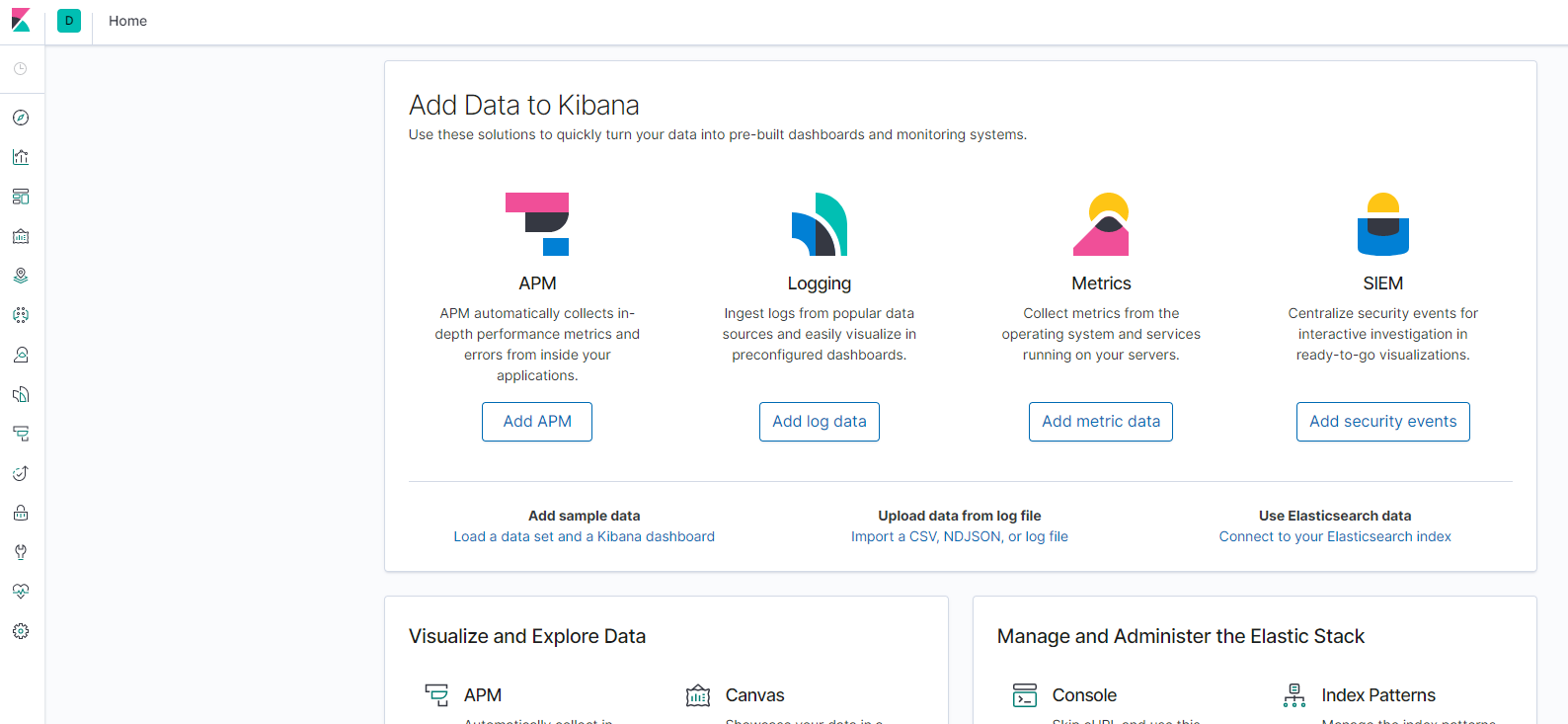Image resolution: width=1568 pixels, height=724 pixels.
Task: Click the 'Add Data to Kibana' heading
Action: tap(524, 105)
